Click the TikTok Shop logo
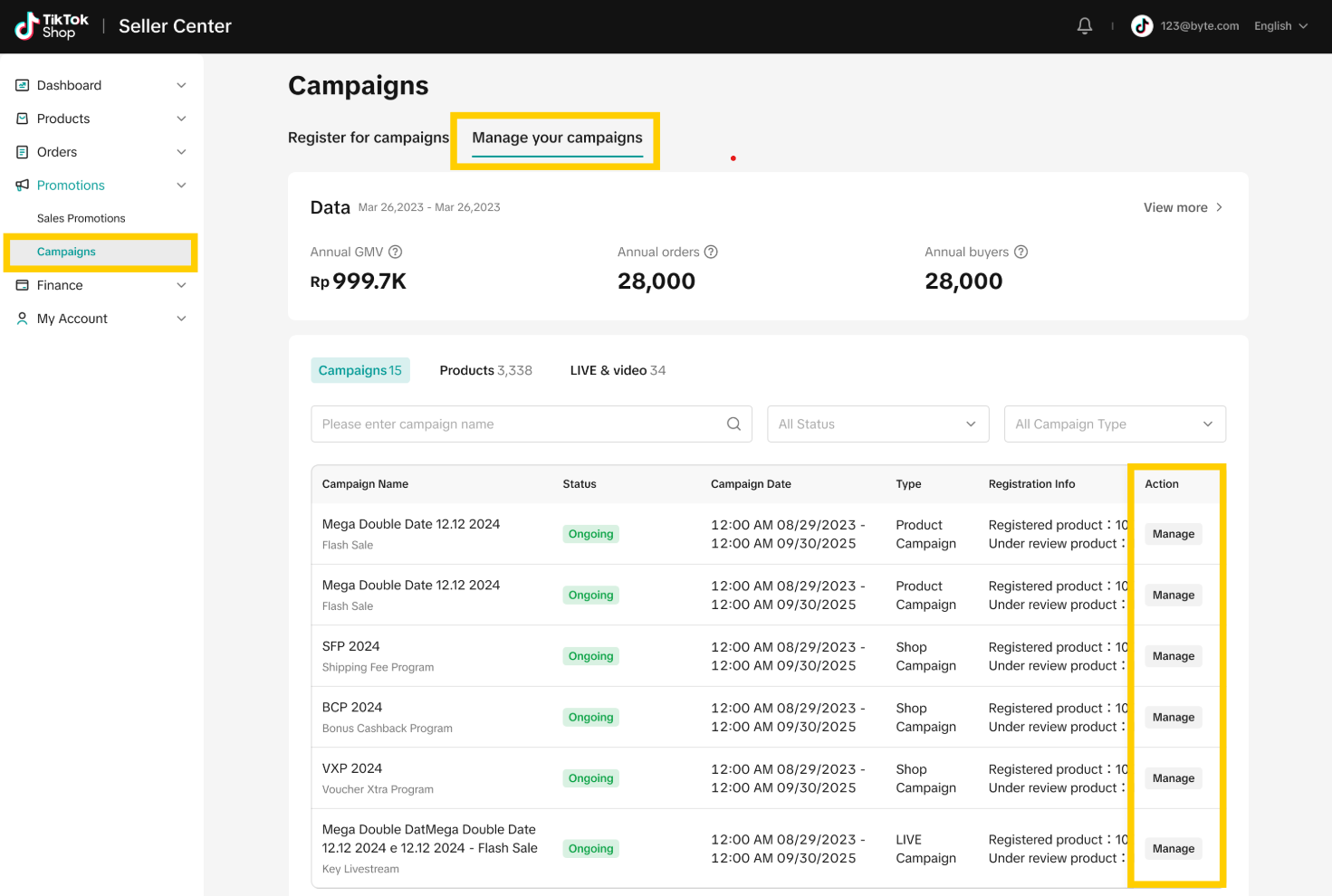The width and height of the screenshot is (1332, 896). point(52,26)
